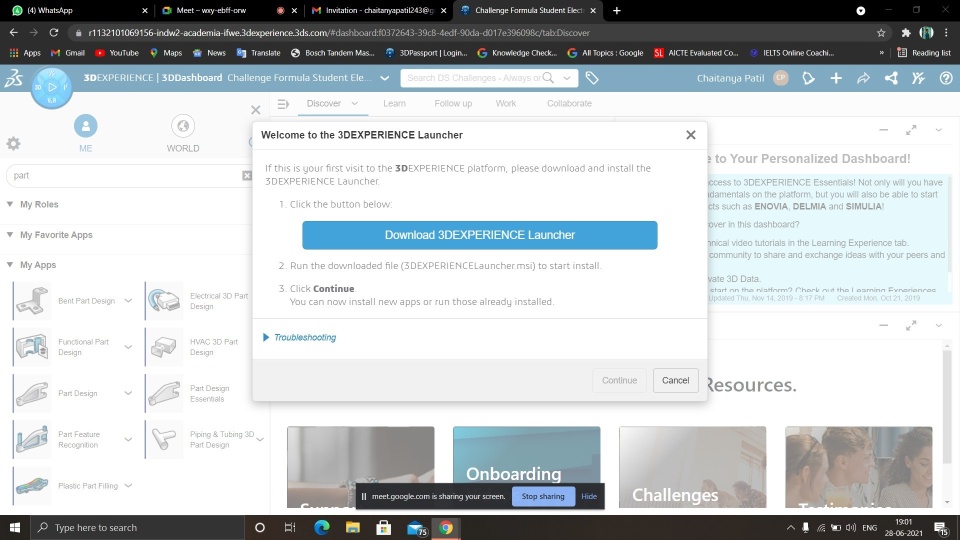Open Part Design dropdown chevron
The width and height of the screenshot is (960, 540).
(128, 393)
